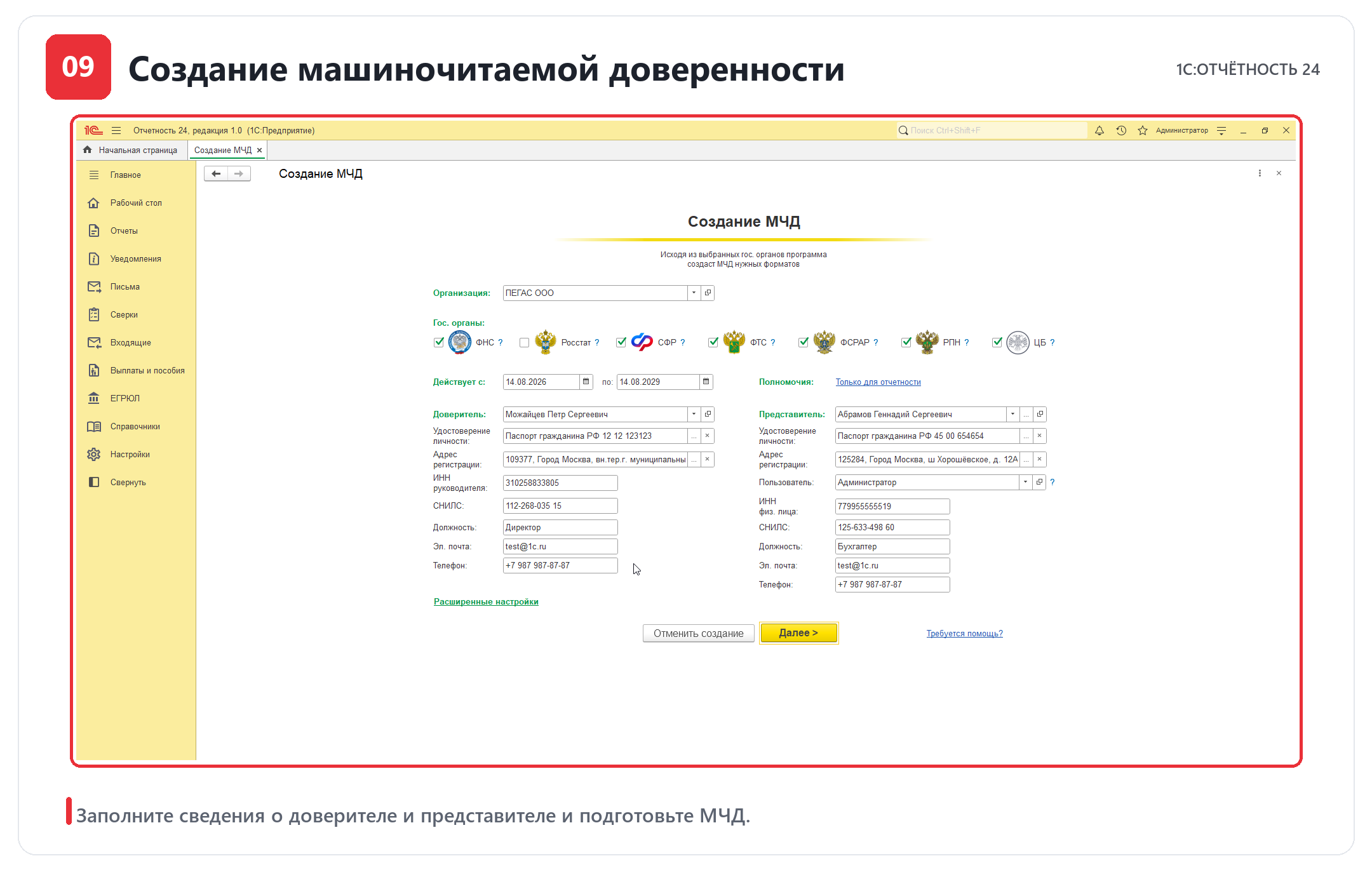Open calendar for the по end date

[x=706, y=382]
